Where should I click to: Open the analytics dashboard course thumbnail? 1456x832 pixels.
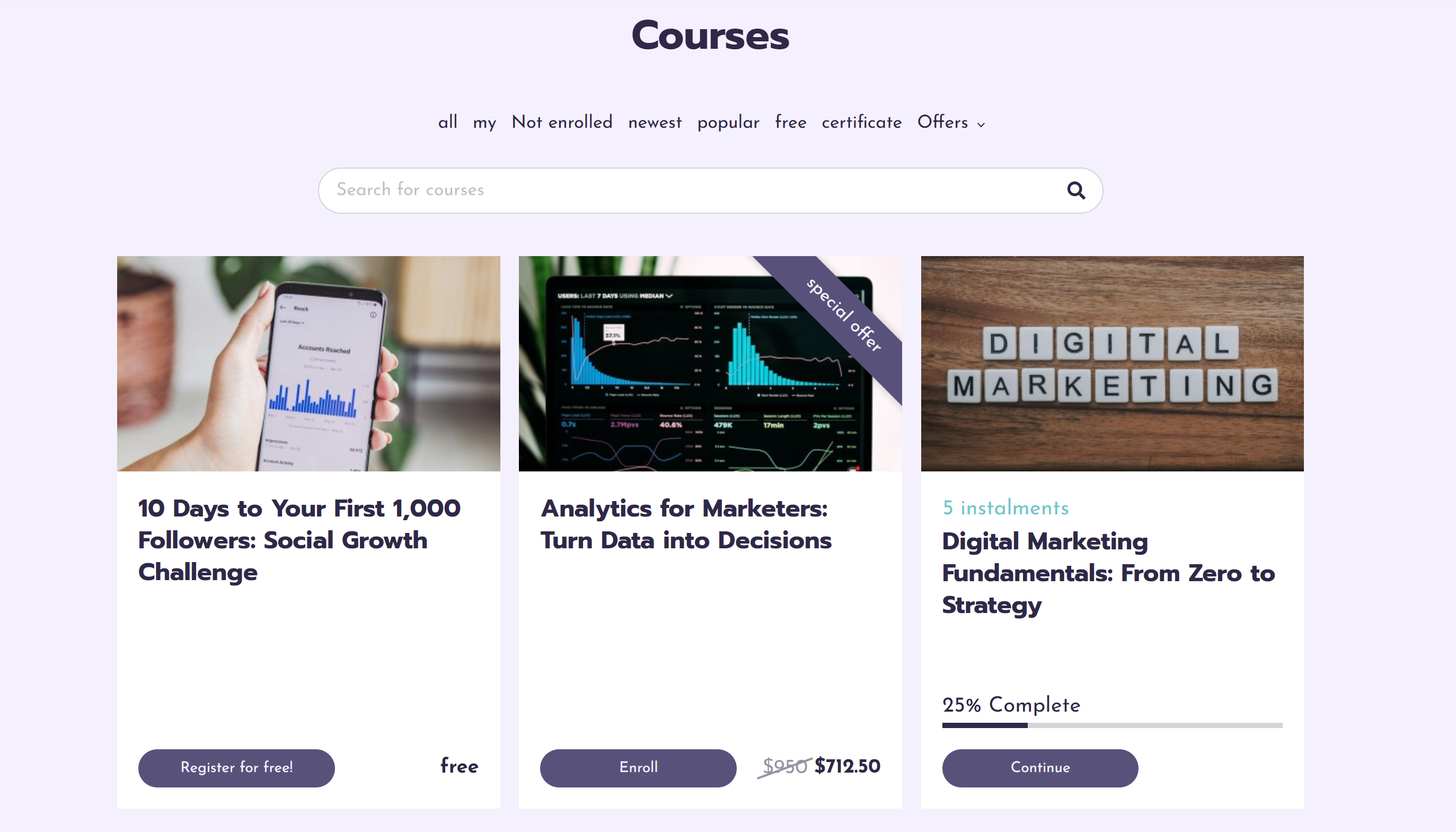coord(710,363)
